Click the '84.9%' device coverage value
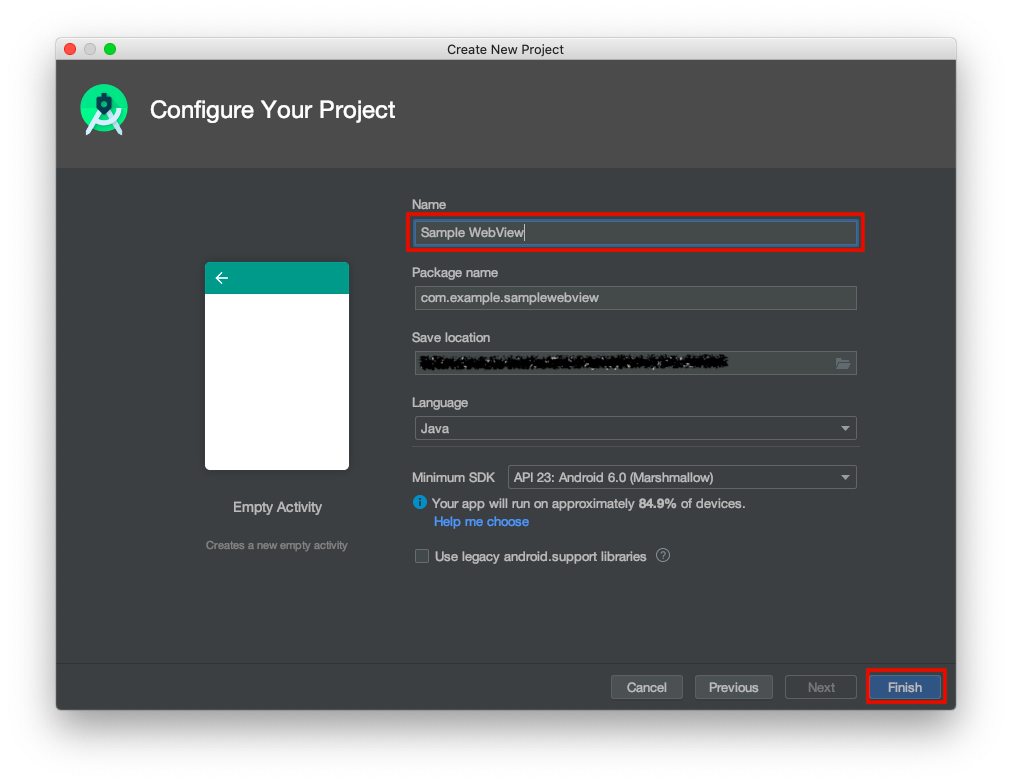 pos(657,503)
